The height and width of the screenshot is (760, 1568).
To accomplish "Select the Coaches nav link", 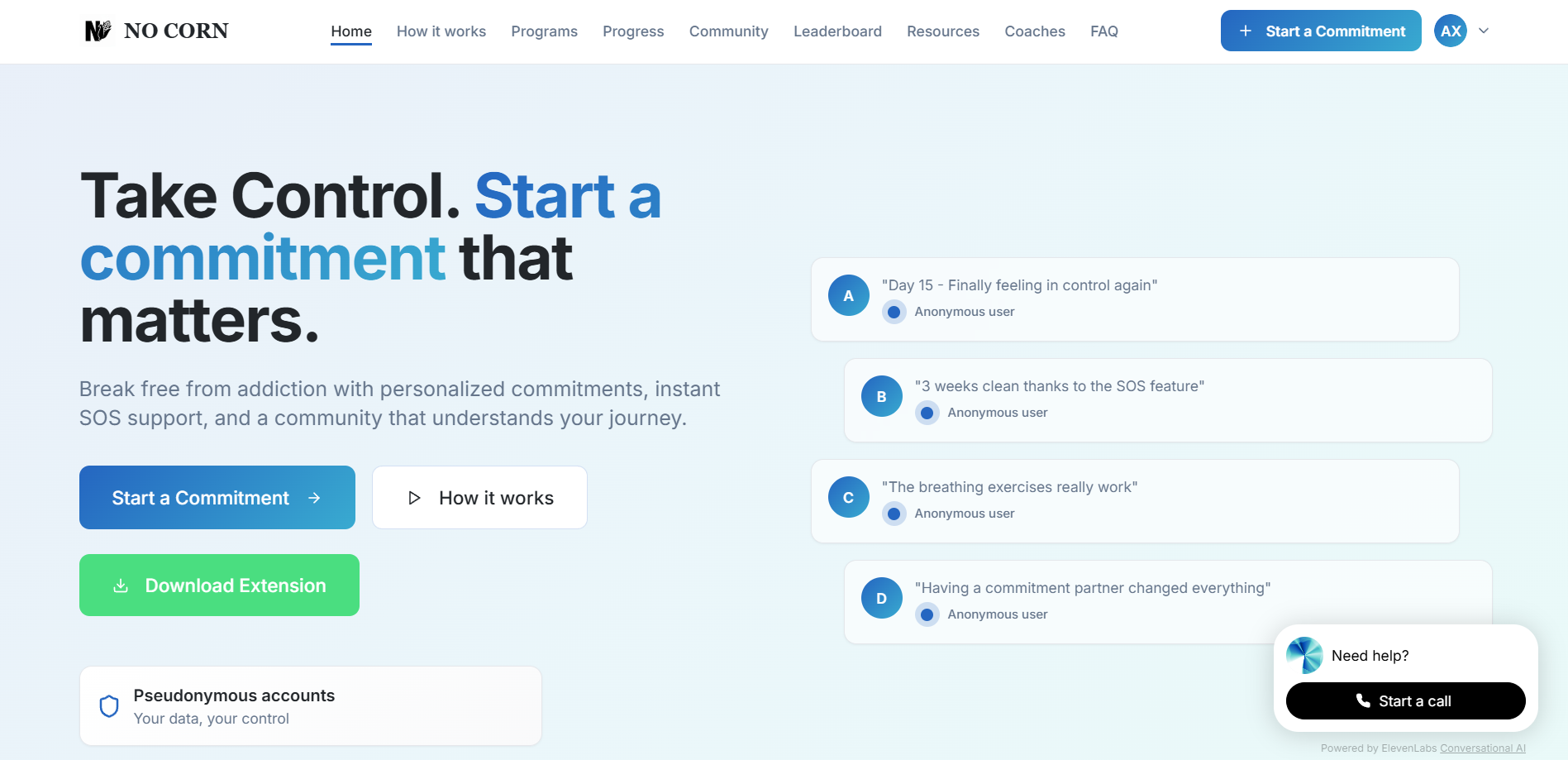I will [x=1034, y=31].
